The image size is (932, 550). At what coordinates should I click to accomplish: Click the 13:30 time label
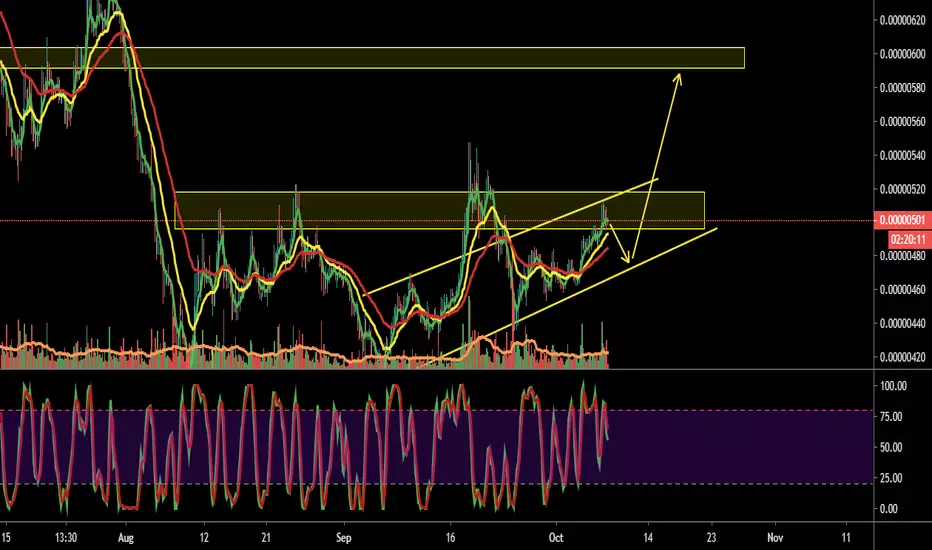(x=66, y=538)
